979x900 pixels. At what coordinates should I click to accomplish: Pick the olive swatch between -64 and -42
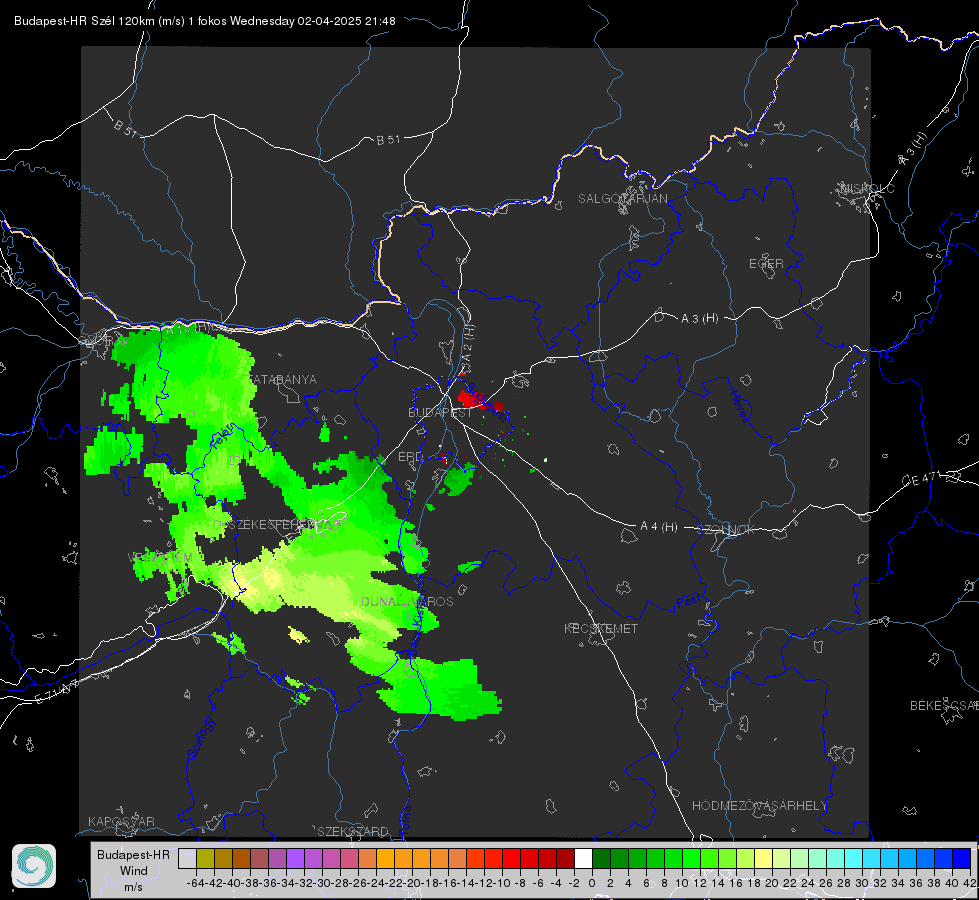205,859
